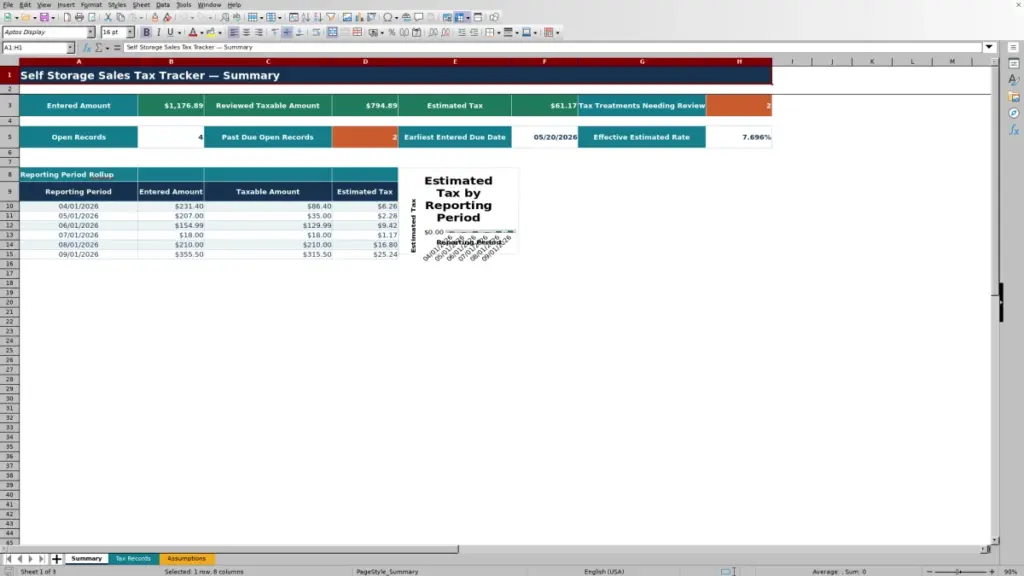Open the Data menu
Screen dimensions: 1024x576
click(163, 5)
